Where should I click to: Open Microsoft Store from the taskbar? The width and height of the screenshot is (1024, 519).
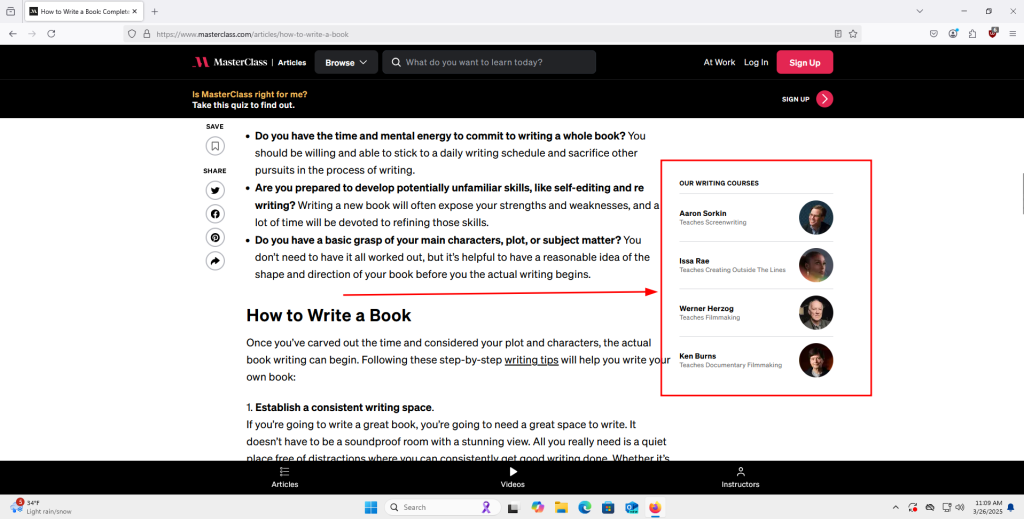coord(608,507)
